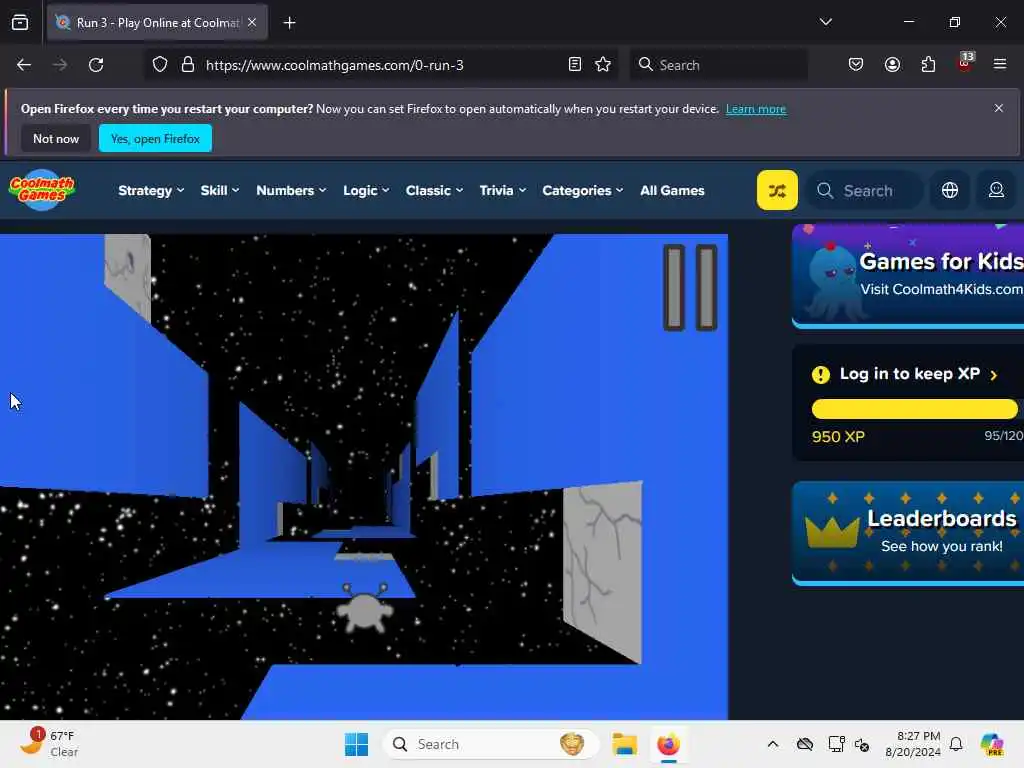
Task: Go back to the previous page
Action: [24, 65]
